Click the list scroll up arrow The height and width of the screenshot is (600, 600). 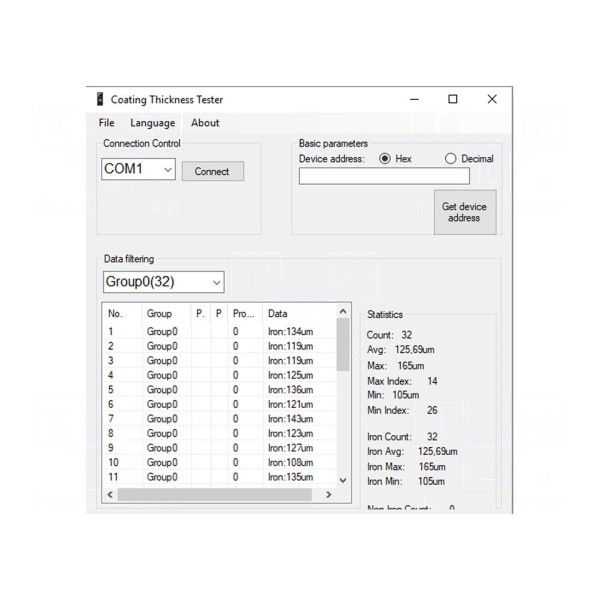(343, 312)
